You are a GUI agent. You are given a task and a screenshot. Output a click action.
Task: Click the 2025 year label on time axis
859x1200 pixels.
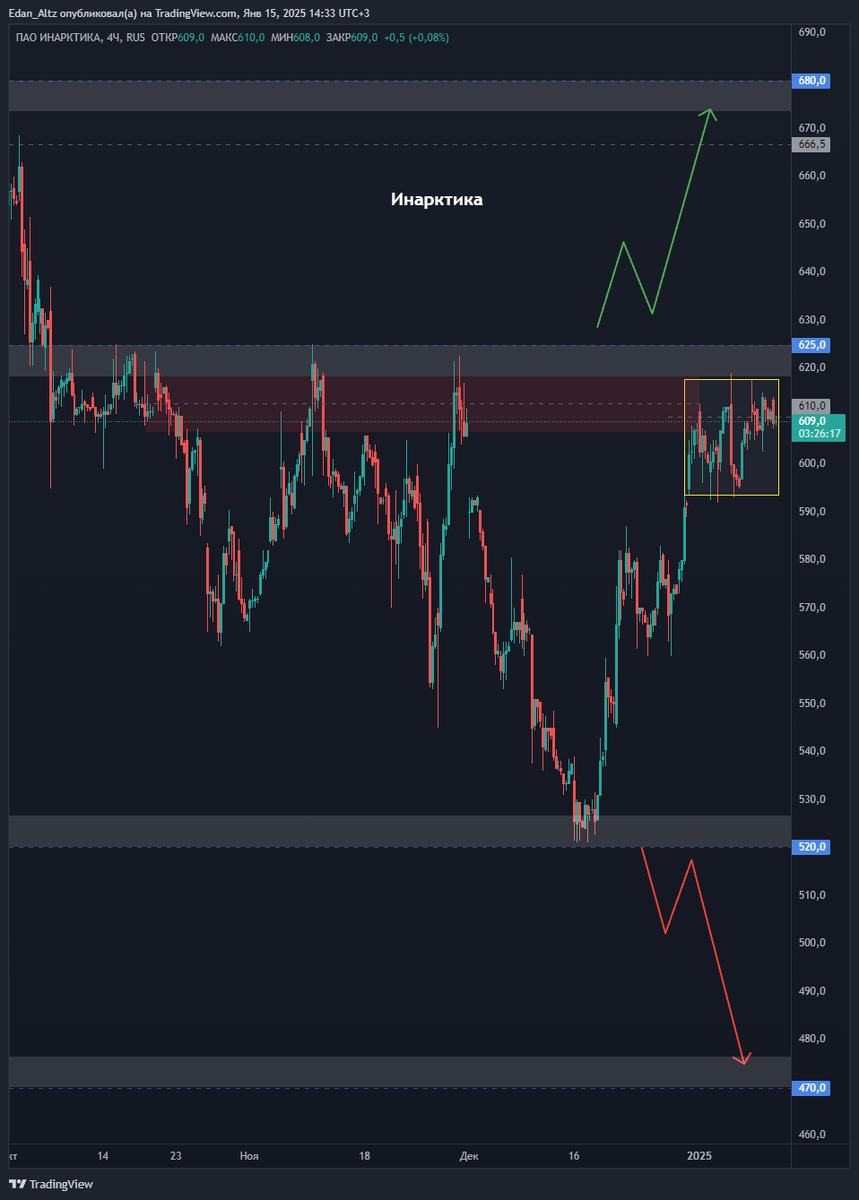(x=699, y=1156)
